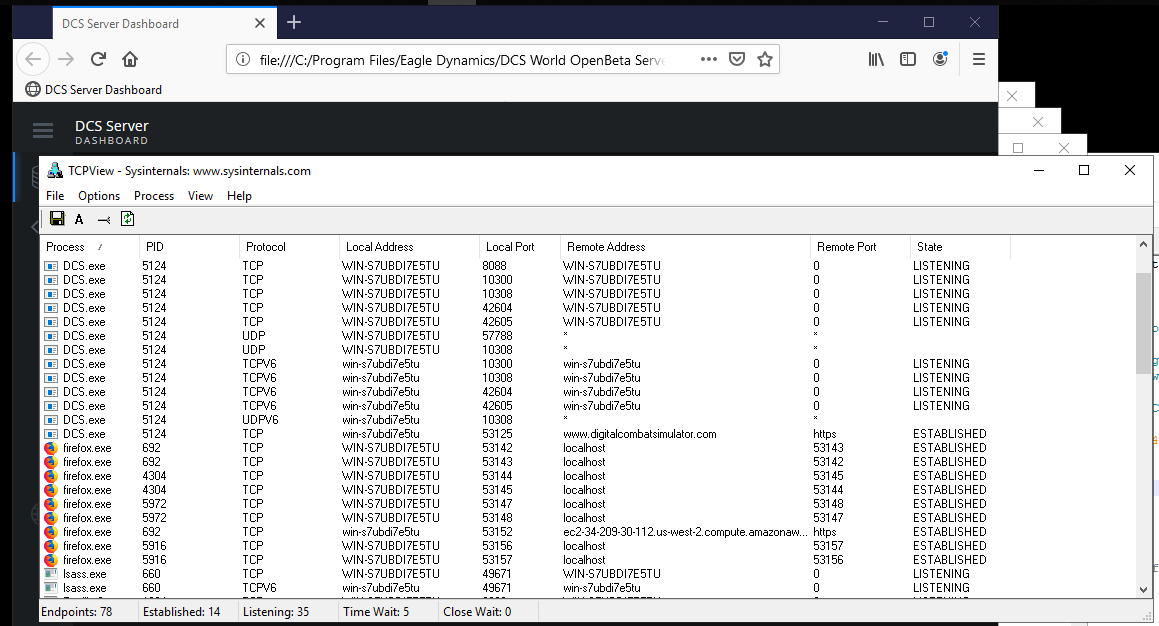The height and width of the screenshot is (626, 1159).
Task: Click the TCPView vertical scrollbar thumb
Action: (1143, 323)
